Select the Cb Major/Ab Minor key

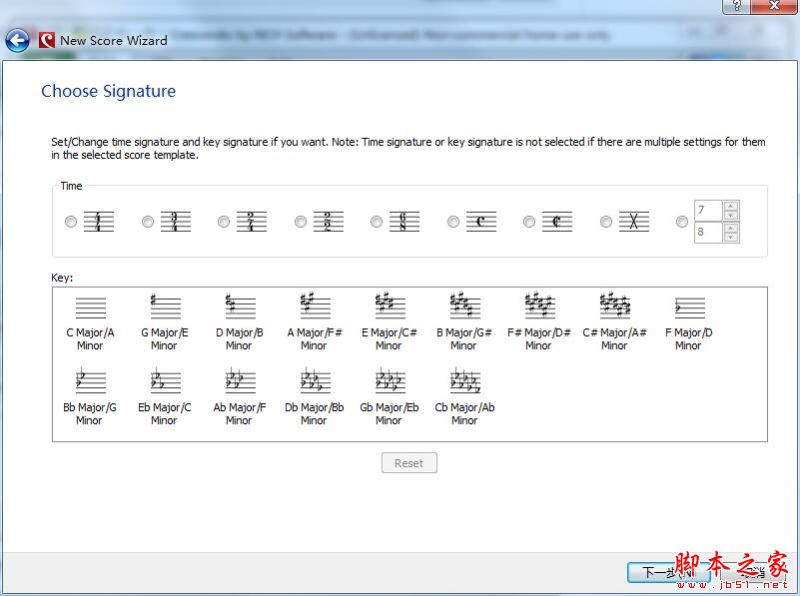point(464,398)
